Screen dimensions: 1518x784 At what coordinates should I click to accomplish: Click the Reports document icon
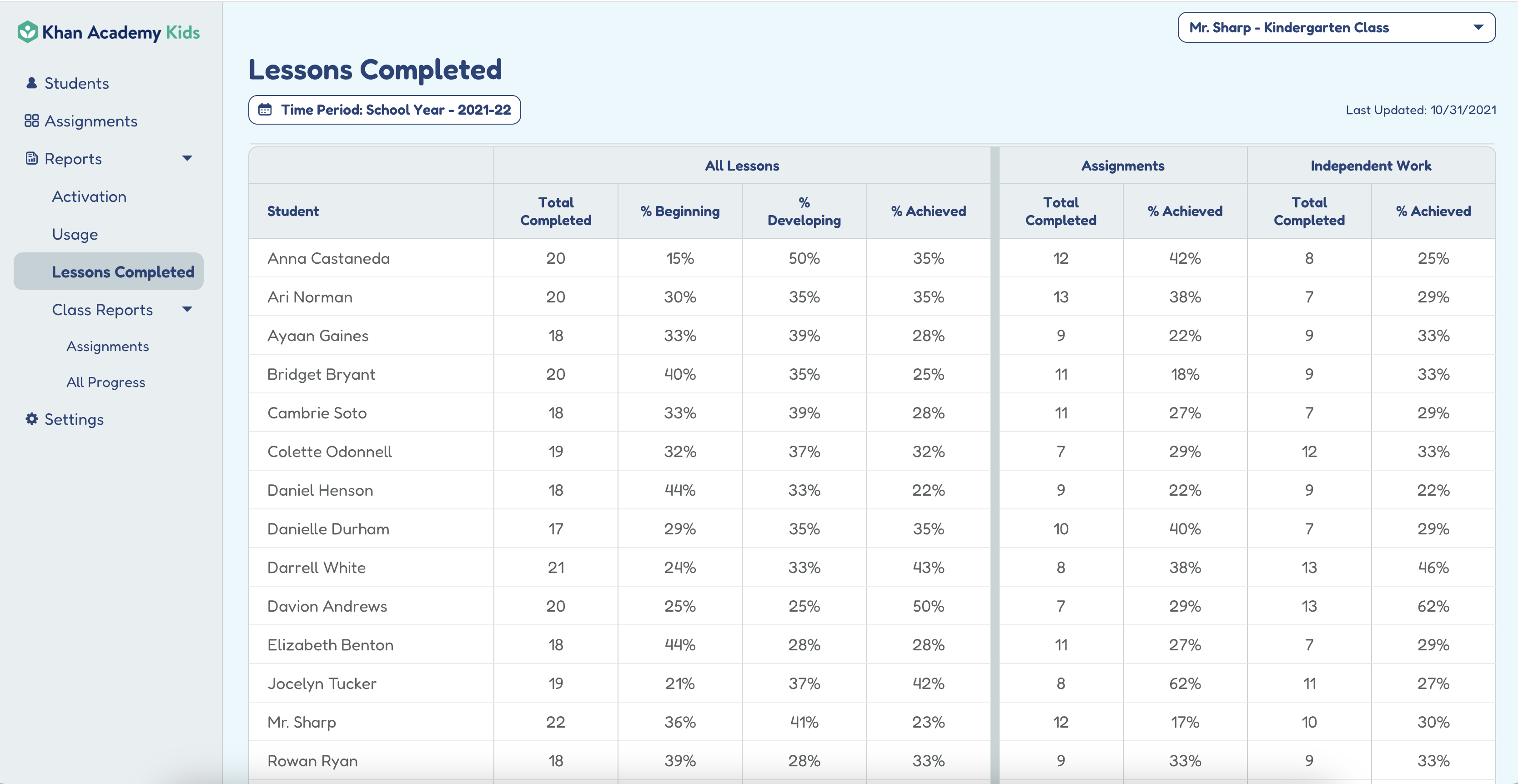pyautogui.click(x=32, y=159)
